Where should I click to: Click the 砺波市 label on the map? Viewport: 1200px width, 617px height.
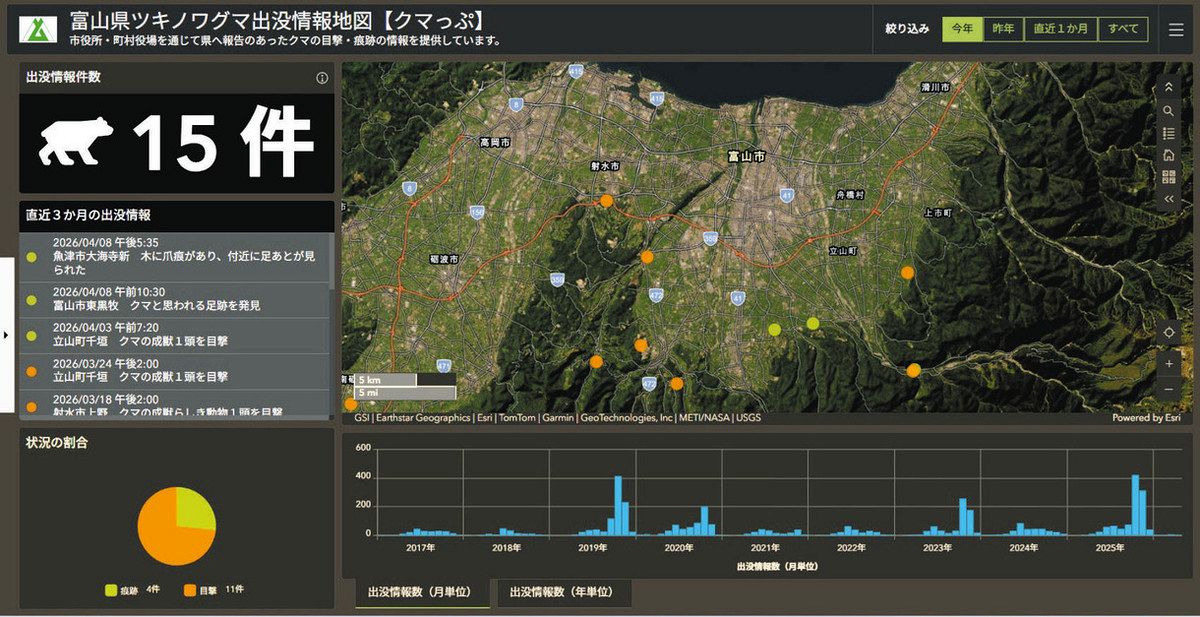coord(443,259)
